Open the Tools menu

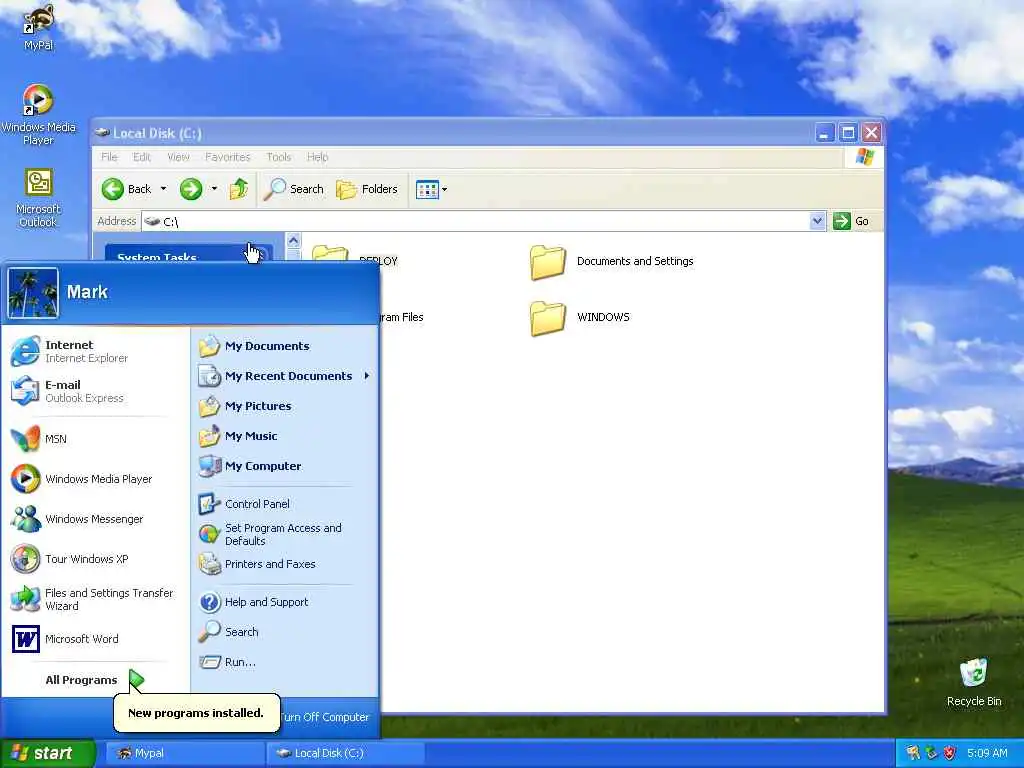tap(278, 157)
